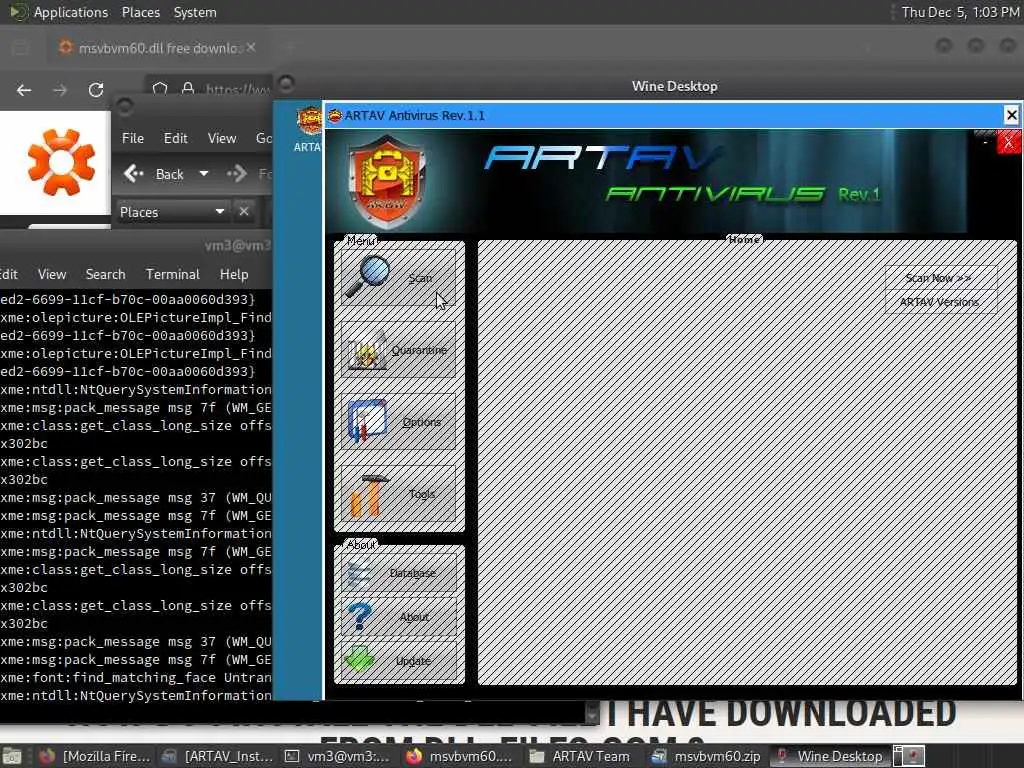The height and width of the screenshot is (768, 1024).
Task: Reload the Firefox page
Action: coord(96,90)
